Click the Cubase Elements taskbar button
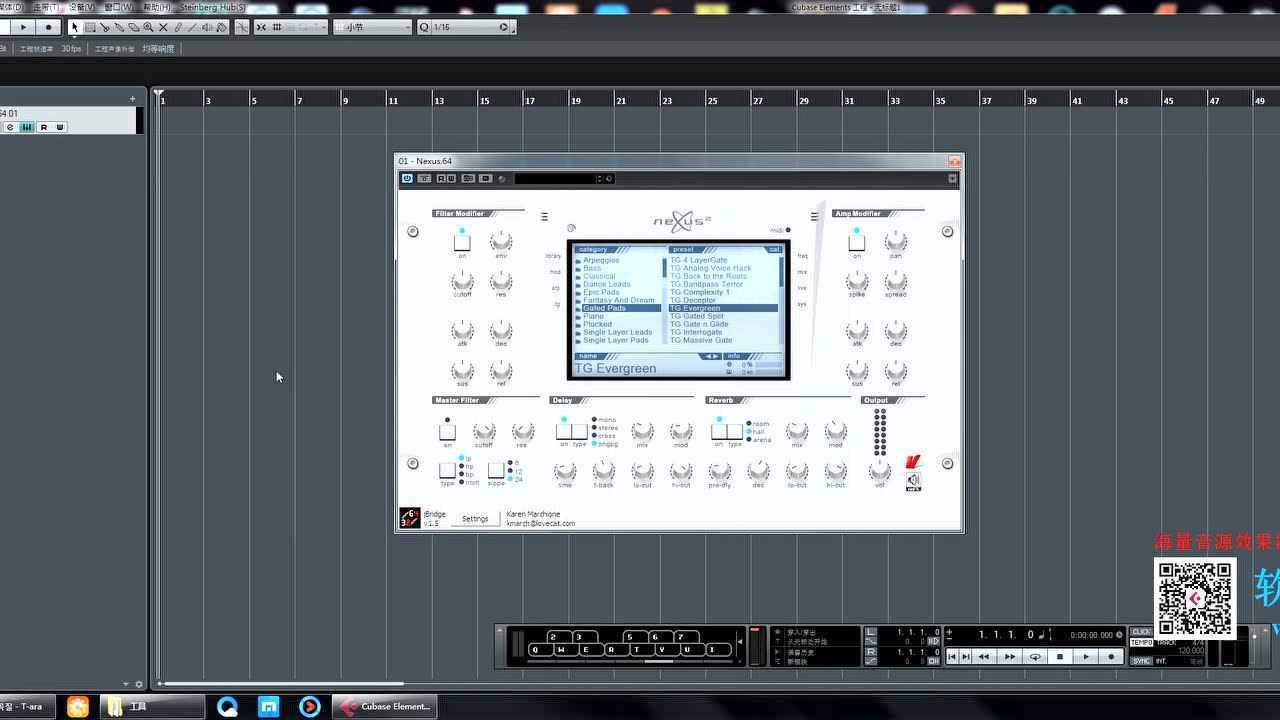1280x720 pixels. click(385, 706)
